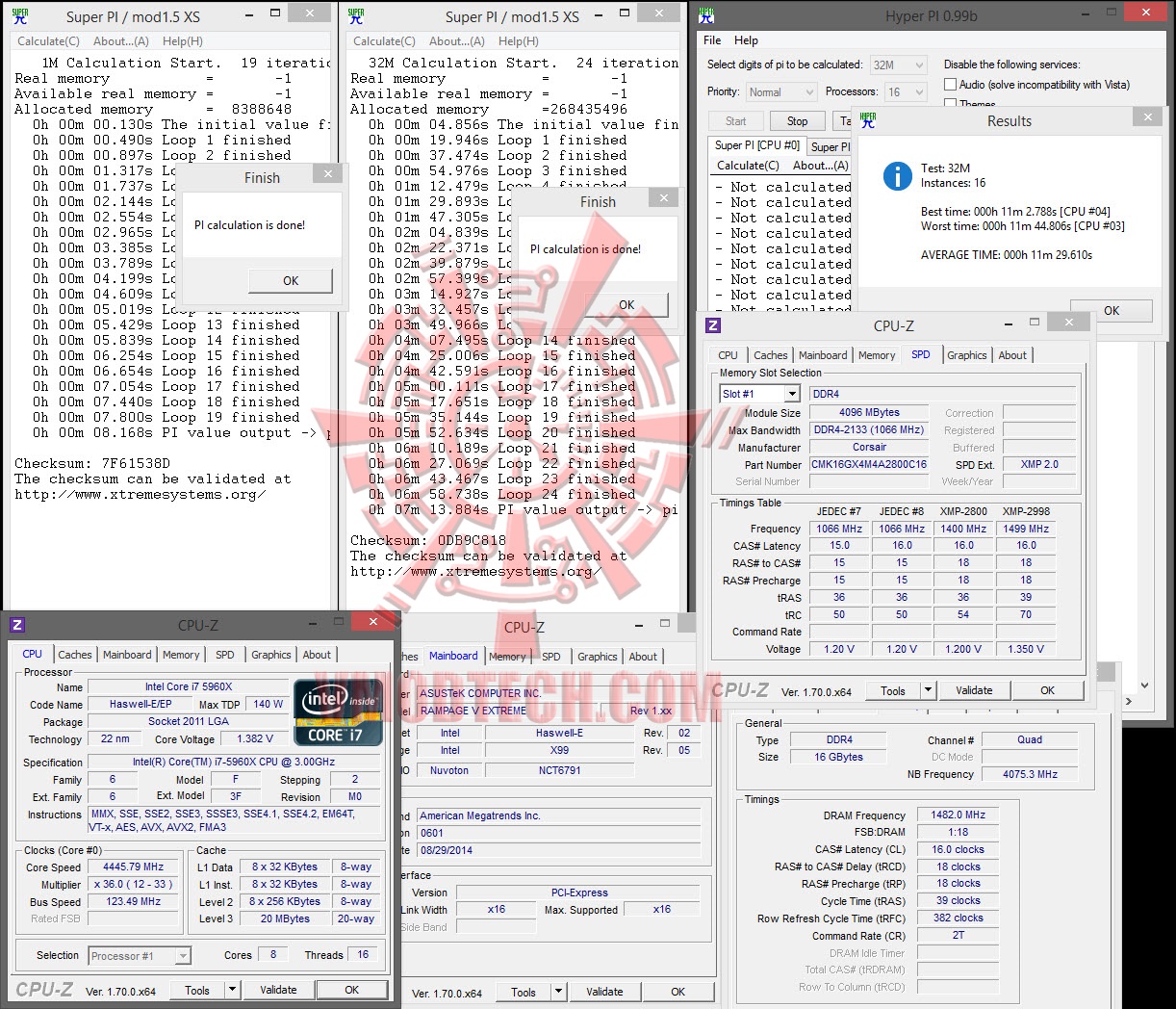1176x1009 pixels.
Task: Click the DRAM Frequency value 1482.0 MHz
Action: 958,815
